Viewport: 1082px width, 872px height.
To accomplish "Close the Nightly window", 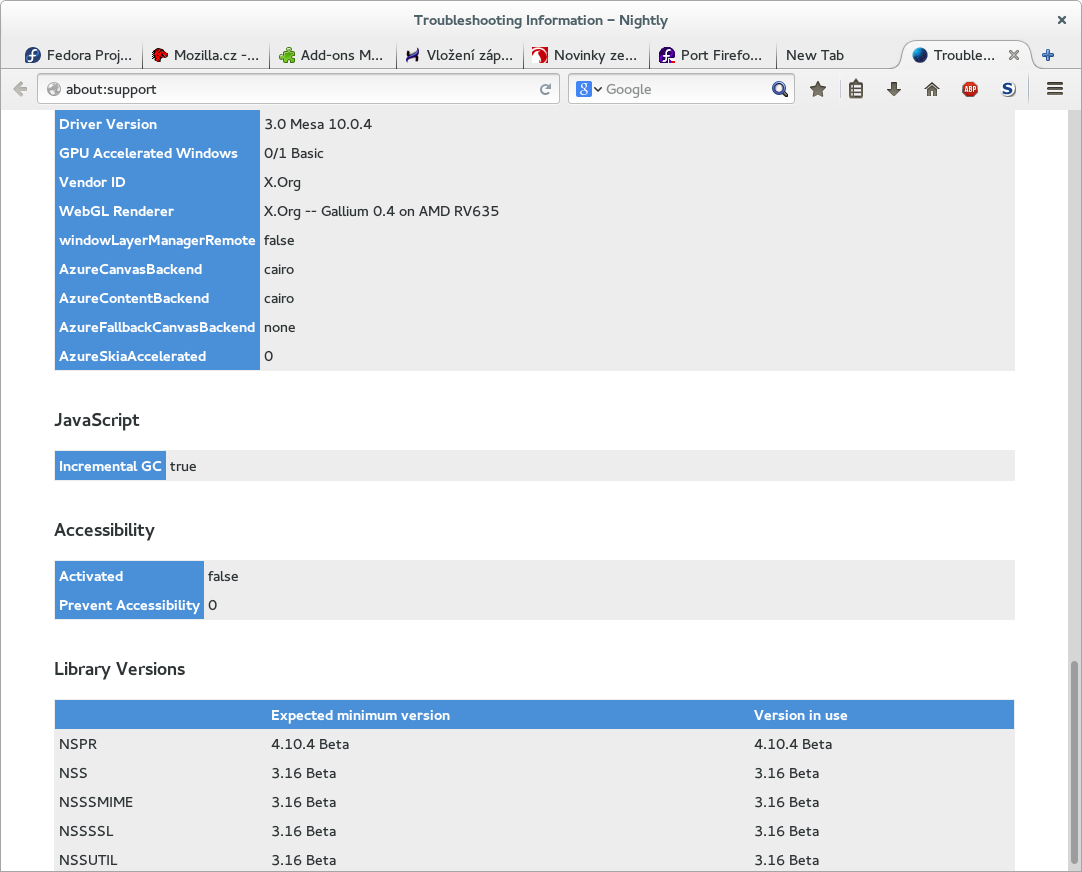I will 1061,20.
